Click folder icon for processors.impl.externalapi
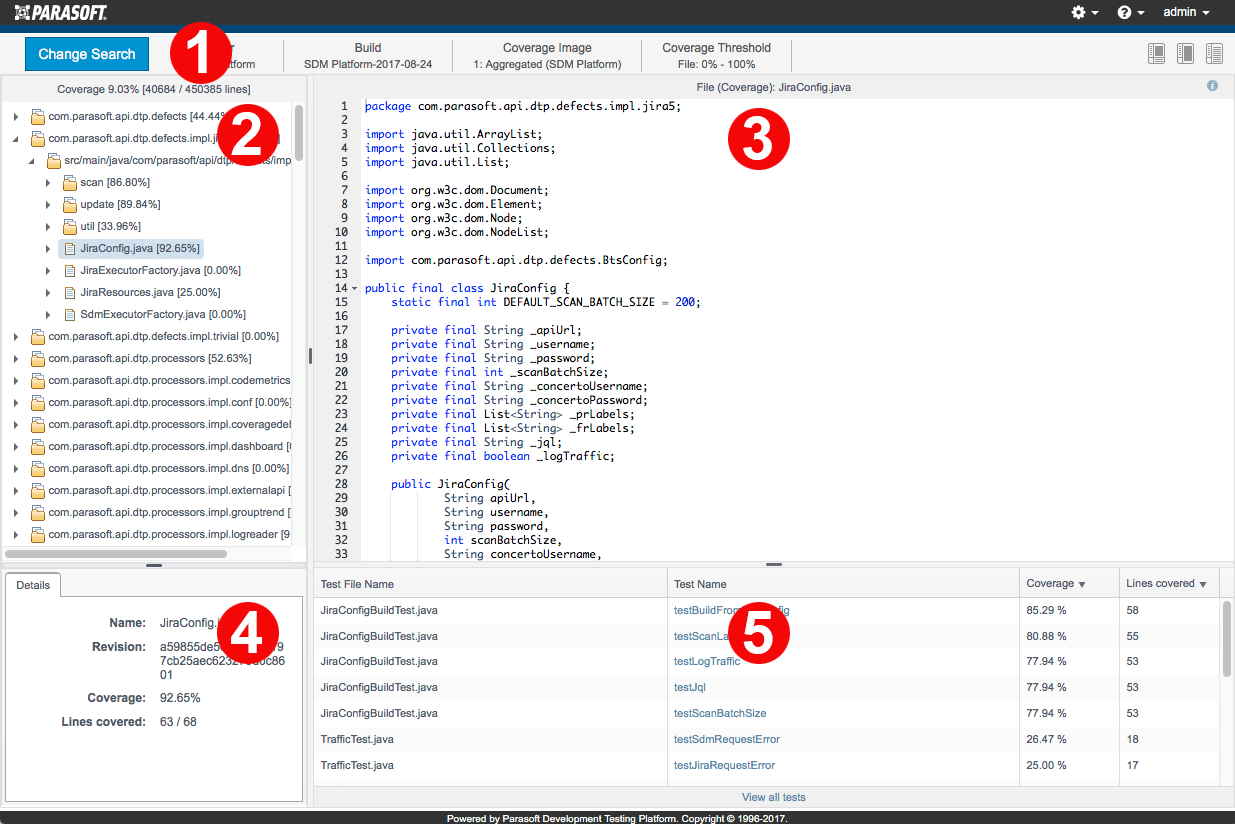This screenshot has width=1235, height=824. click(38, 490)
